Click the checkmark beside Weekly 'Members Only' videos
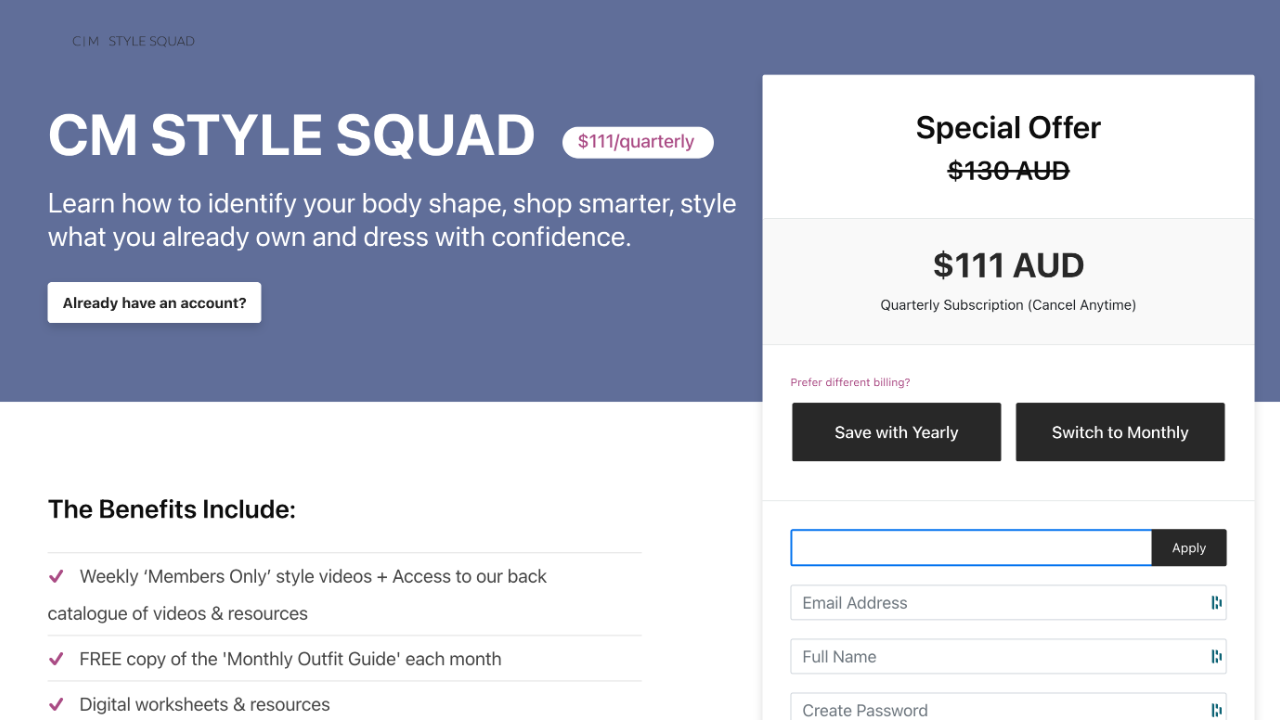Screen dimensions: 1280x720 (x=57, y=576)
